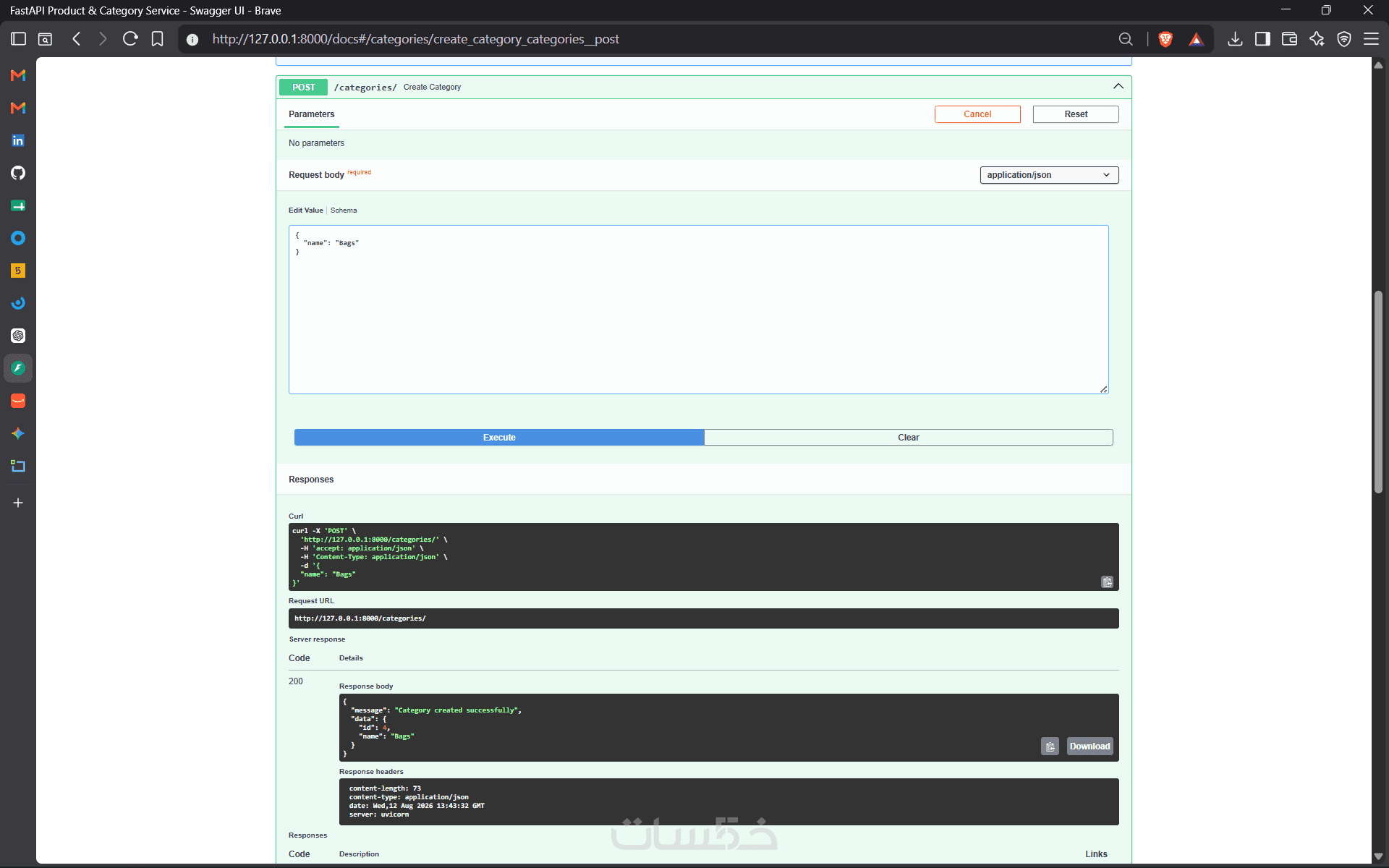Screen dimensions: 1389x868
Task: Click the top scrollbar up arrow
Action: click(x=1378, y=65)
